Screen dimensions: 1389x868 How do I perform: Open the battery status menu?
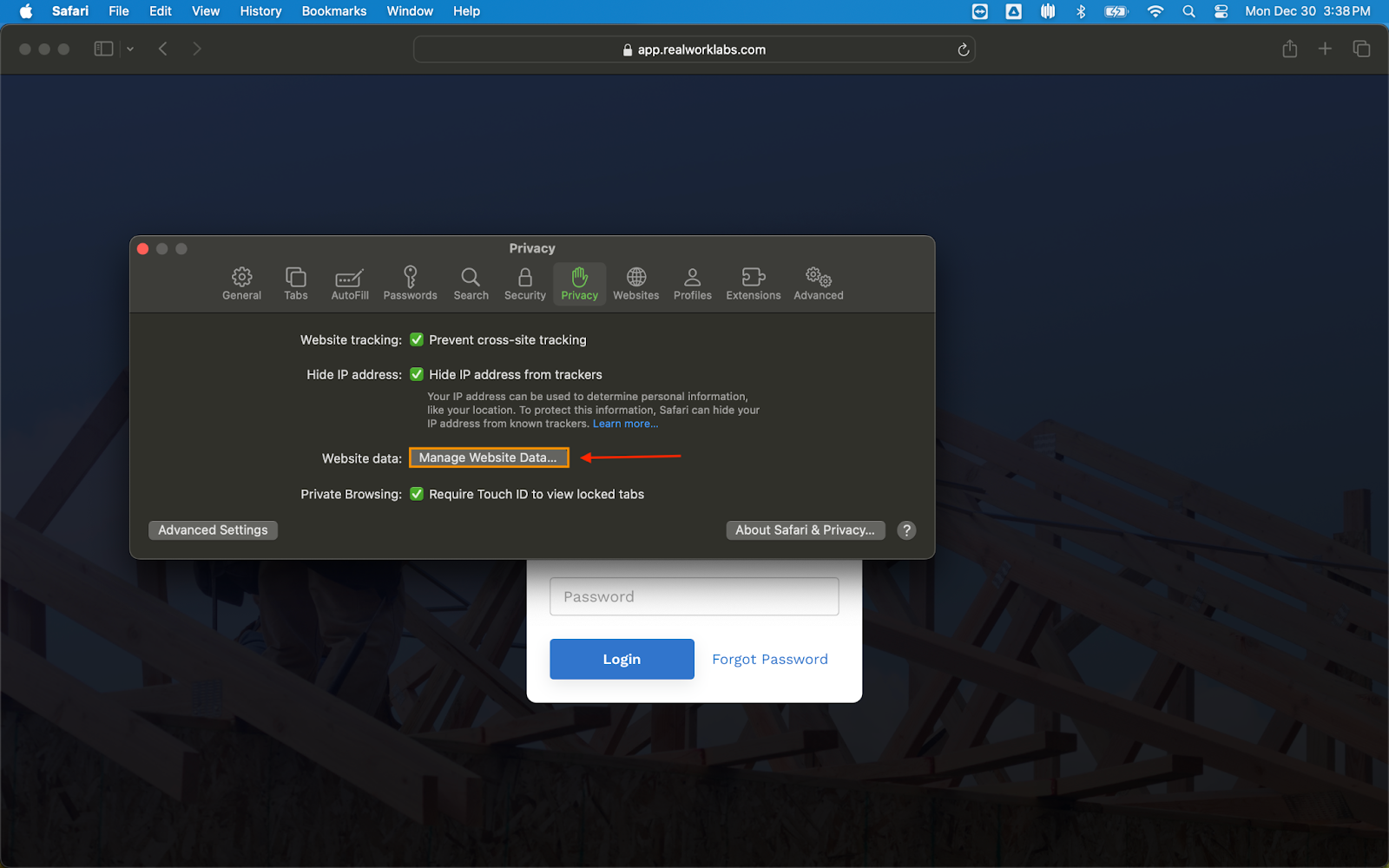pyautogui.click(x=1116, y=11)
